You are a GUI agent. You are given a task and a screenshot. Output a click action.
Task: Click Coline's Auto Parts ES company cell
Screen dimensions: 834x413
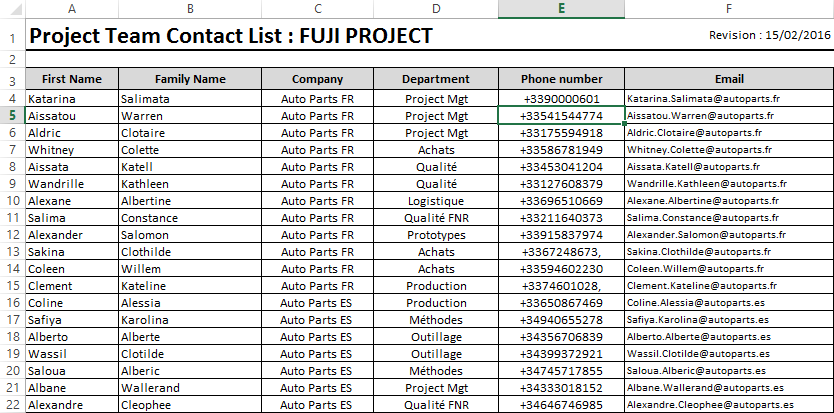[317, 303]
